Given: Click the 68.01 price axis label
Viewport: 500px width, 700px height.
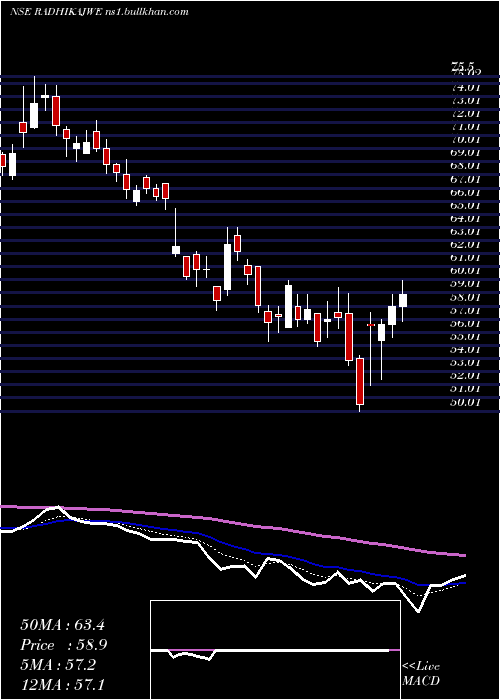Looking at the screenshot, I should [x=466, y=166].
